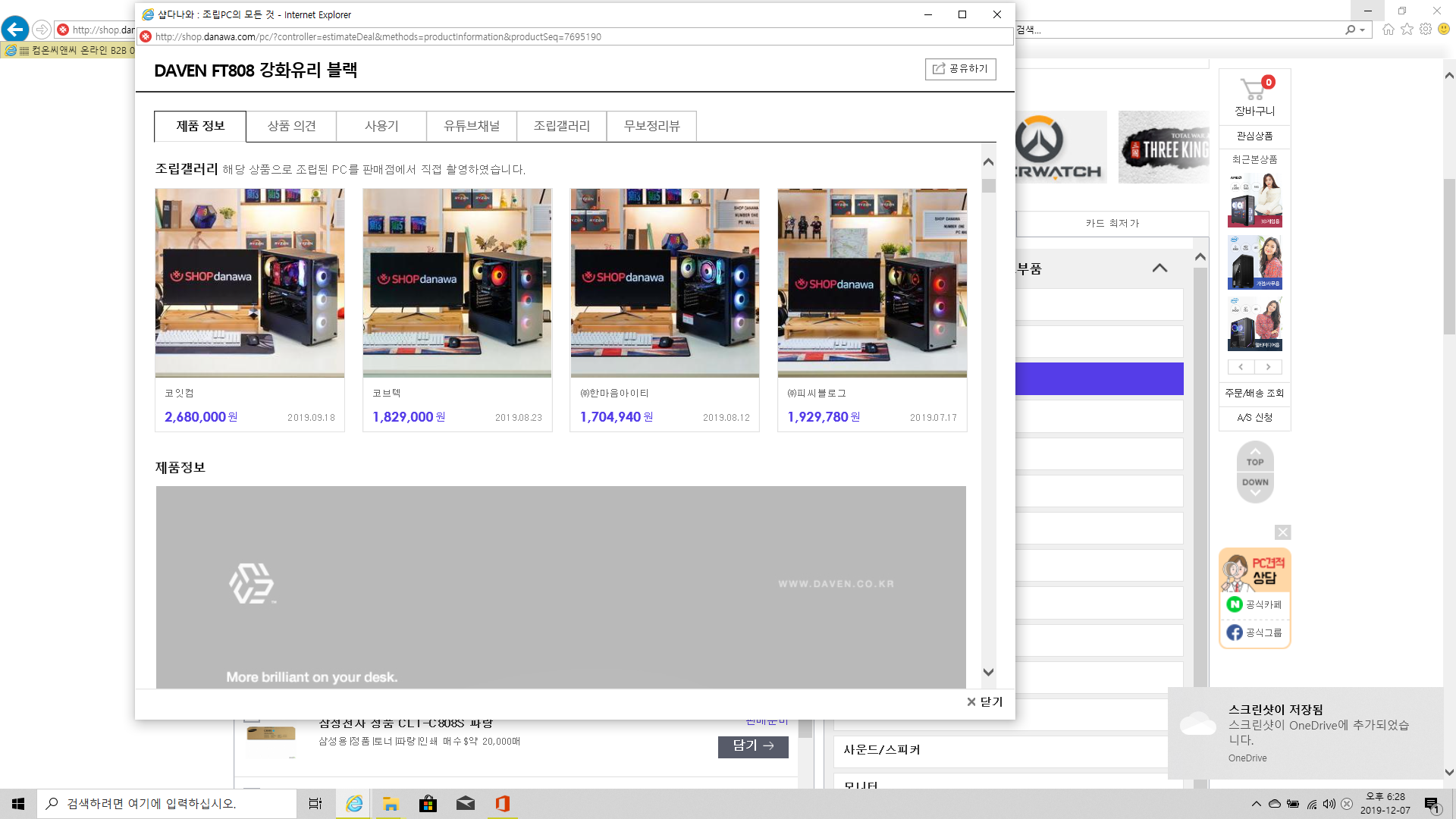
Task: Click the browser forward arrow button
Action: [x=42, y=30]
